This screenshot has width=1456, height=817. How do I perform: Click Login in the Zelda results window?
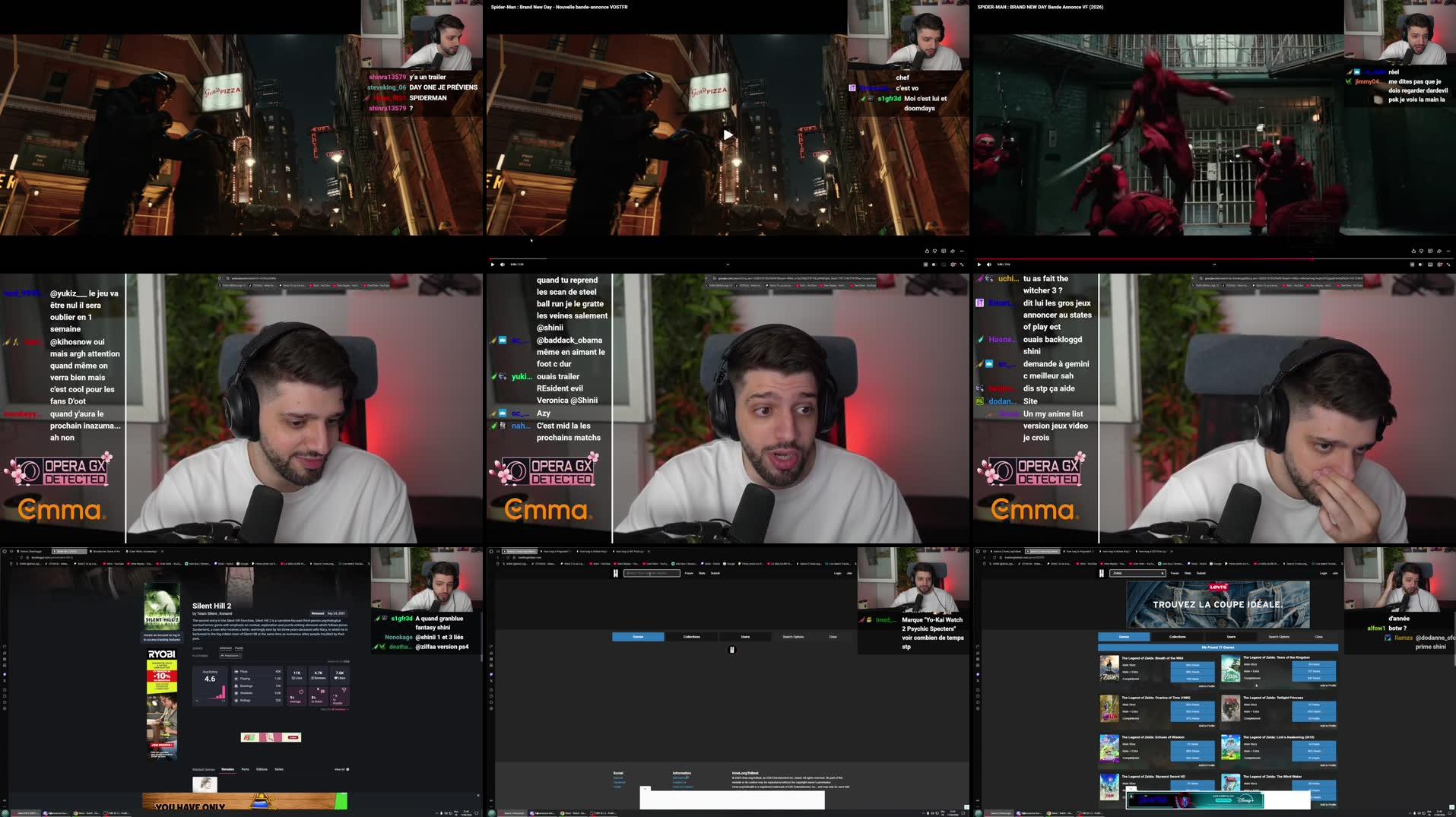1324,573
